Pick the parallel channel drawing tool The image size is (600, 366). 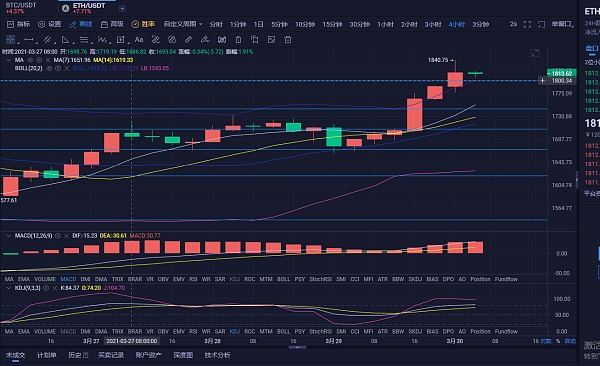(47, 39)
